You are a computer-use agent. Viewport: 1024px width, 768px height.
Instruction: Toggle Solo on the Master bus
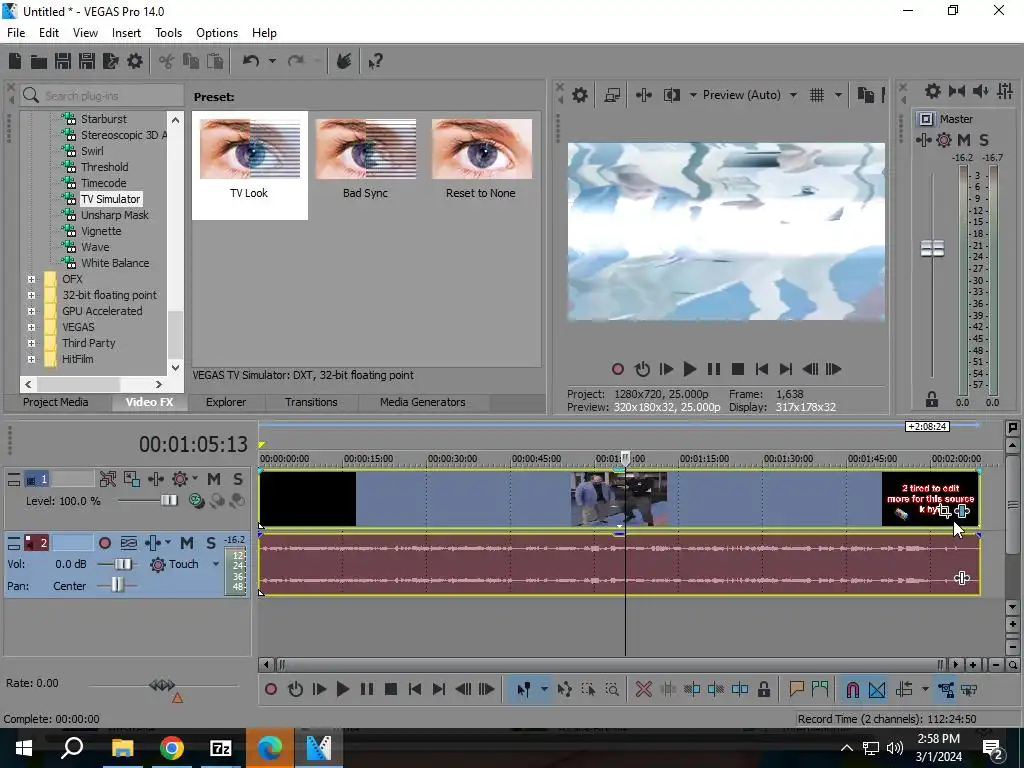984,140
